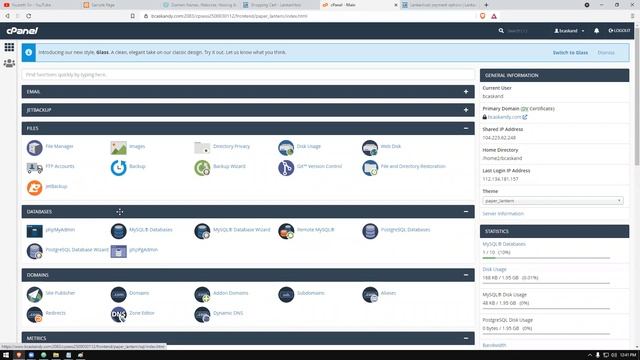Open the Domains icon
The width and height of the screenshot is (640, 360).
click(118, 294)
